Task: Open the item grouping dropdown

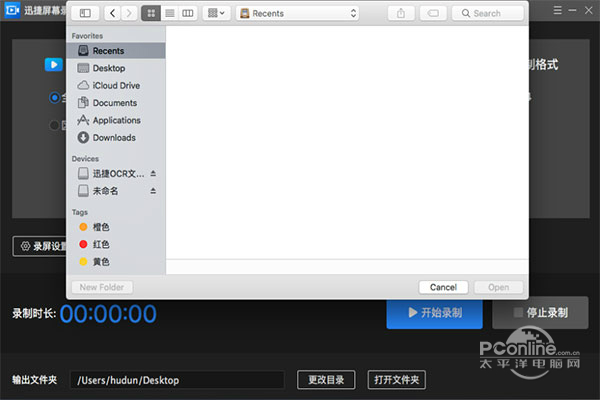Action: (x=216, y=13)
